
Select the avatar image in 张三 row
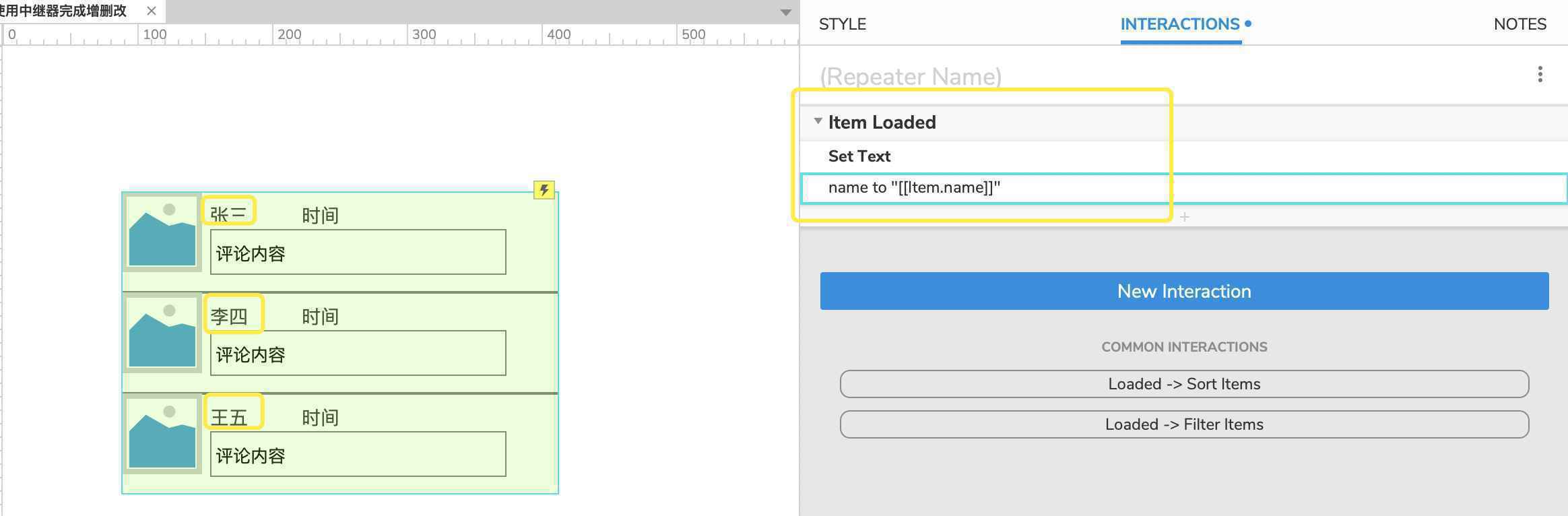point(162,232)
